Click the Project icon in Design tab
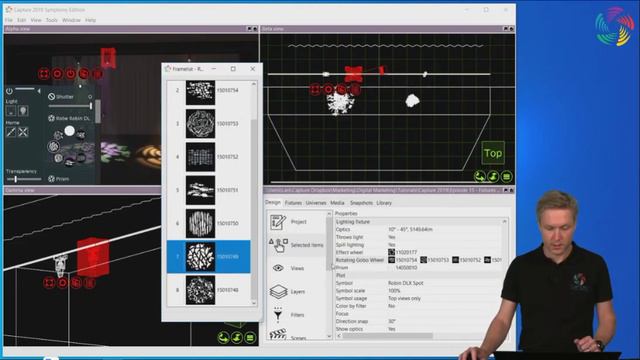640x360 pixels. click(278, 222)
